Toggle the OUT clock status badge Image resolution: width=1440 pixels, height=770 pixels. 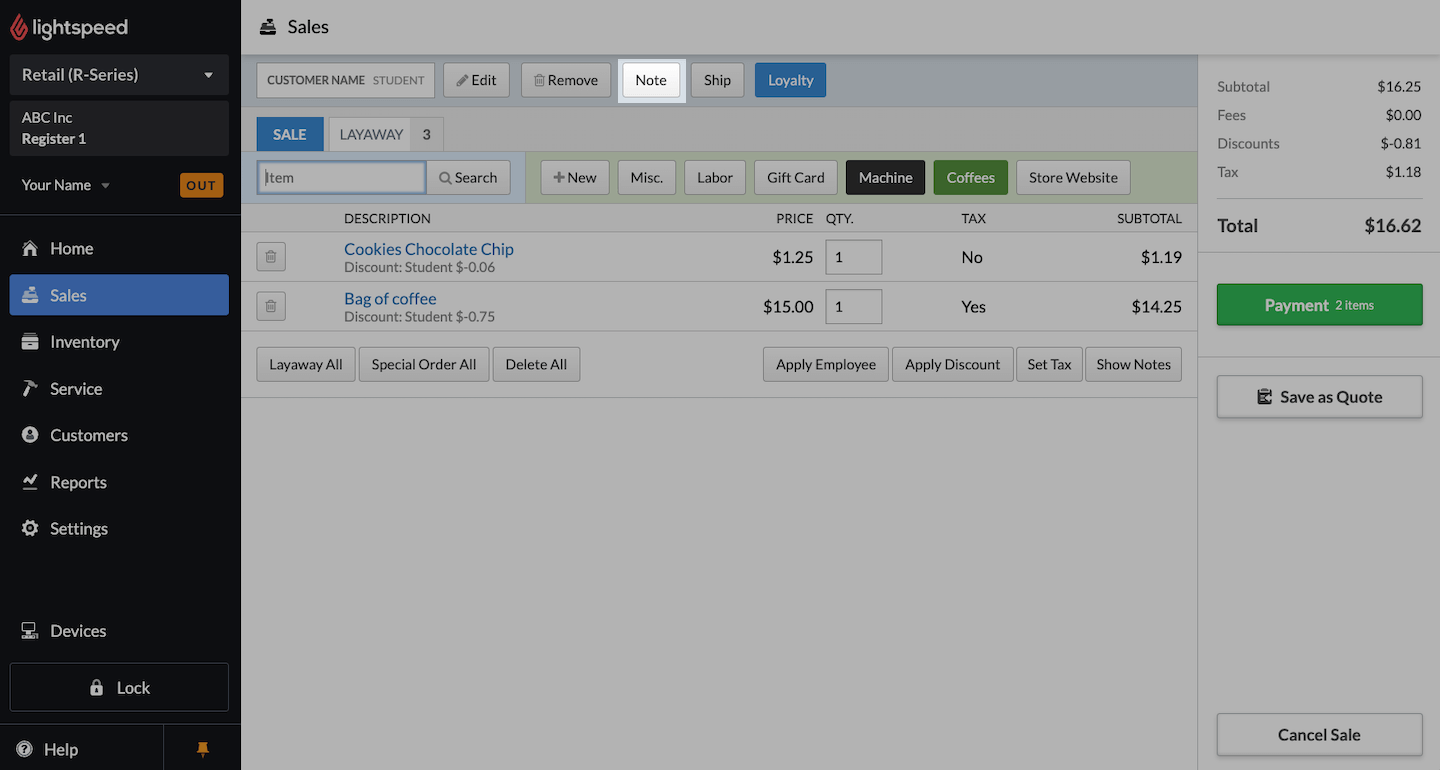pyautogui.click(x=201, y=185)
